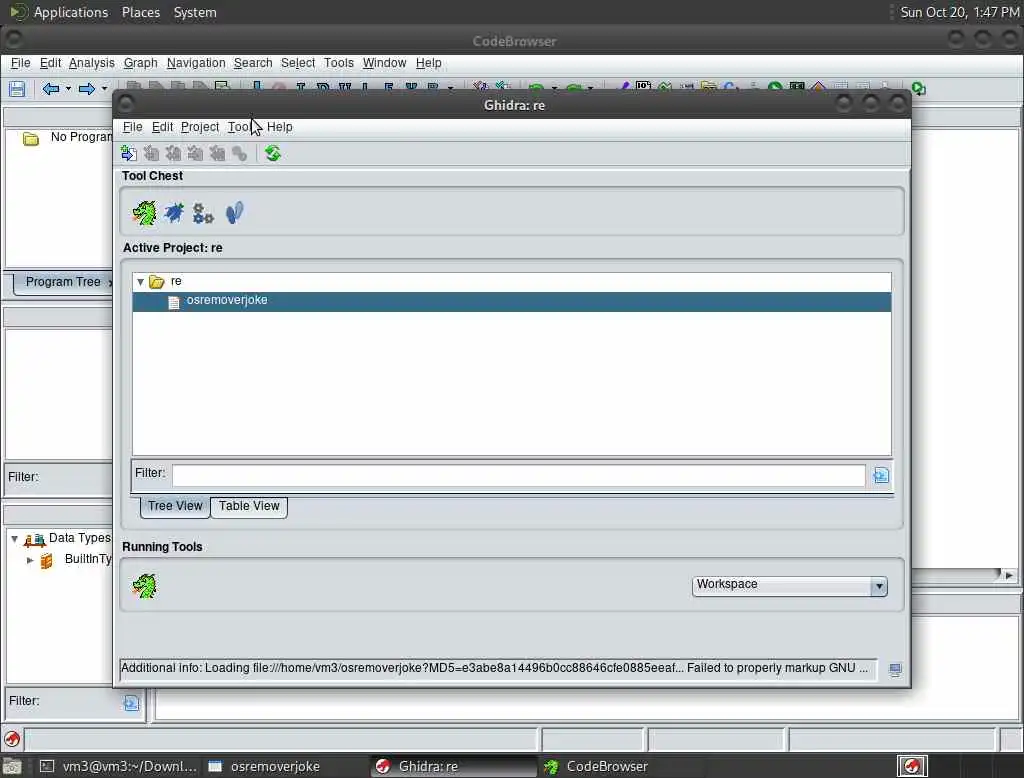Click the running CodeBrowser dragon icon
1024x778 pixels.
click(x=144, y=586)
